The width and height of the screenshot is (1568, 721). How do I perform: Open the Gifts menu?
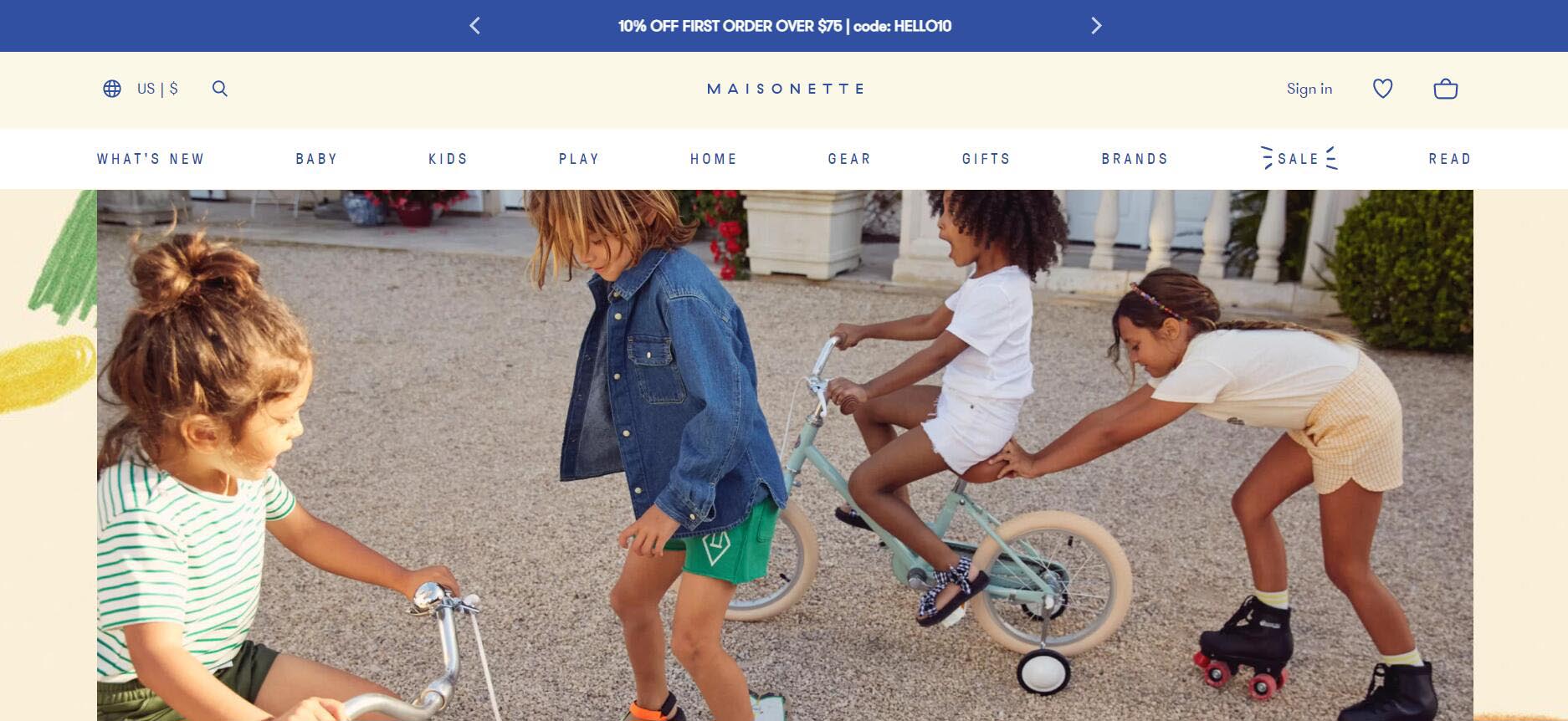point(986,159)
